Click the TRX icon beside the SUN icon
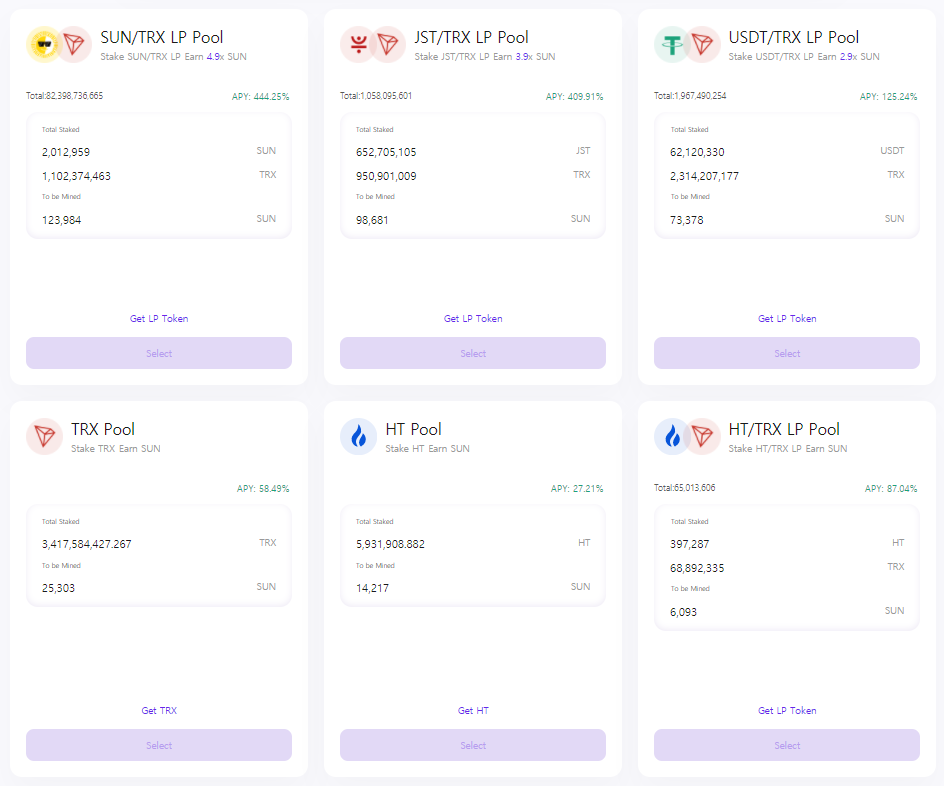Viewport: 944px width, 786px height. (74, 45)
